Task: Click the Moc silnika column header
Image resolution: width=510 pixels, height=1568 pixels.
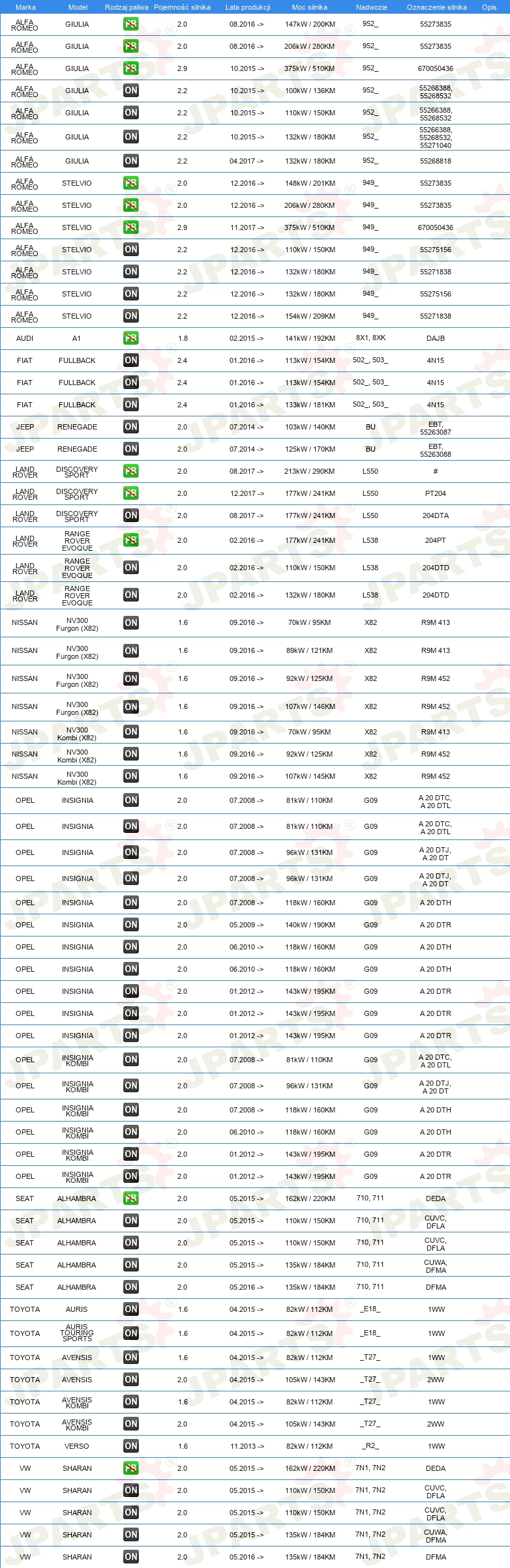Action: (310, 7)
